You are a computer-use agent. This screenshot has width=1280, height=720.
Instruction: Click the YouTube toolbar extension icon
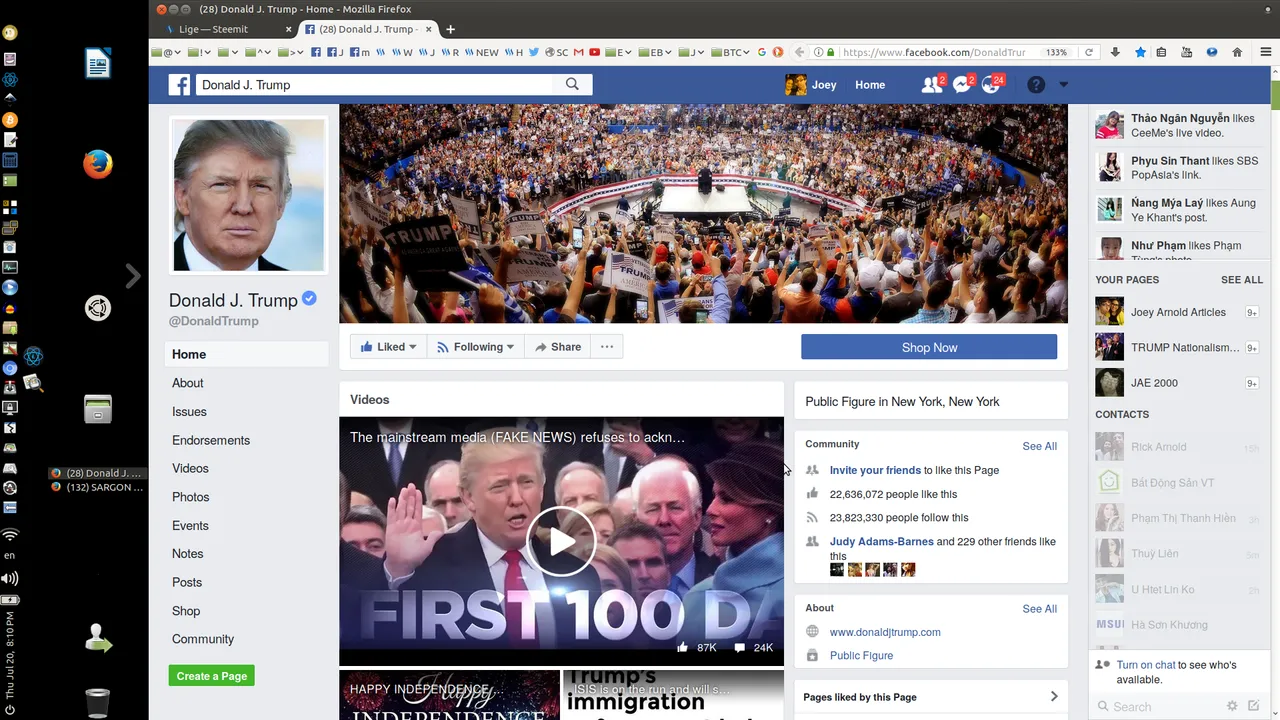1187,52
